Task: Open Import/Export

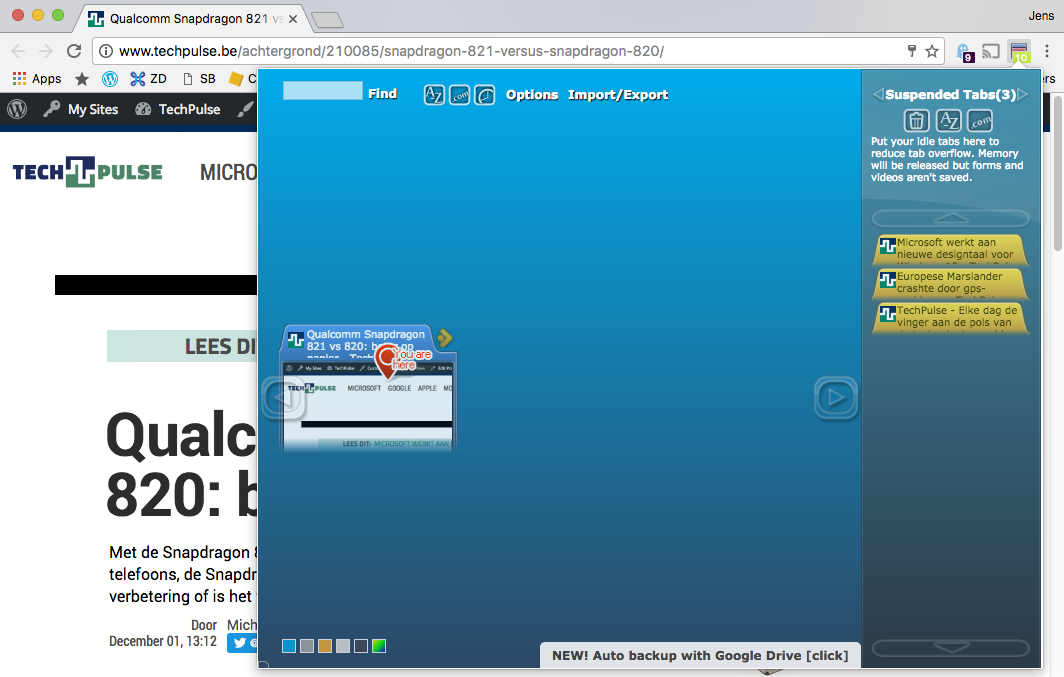Action: pyautogui.click(x=618, y=95)
